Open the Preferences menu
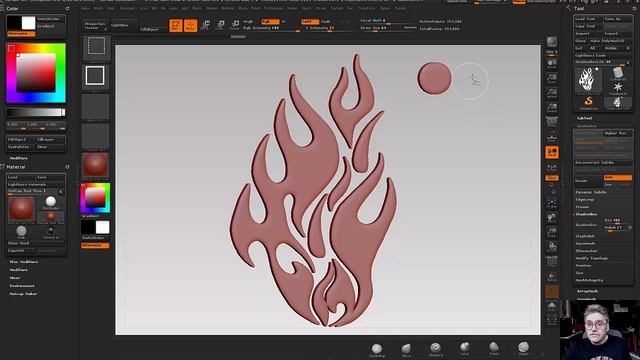This screenshot has height=360, width=640. click(x=273, y=8)
